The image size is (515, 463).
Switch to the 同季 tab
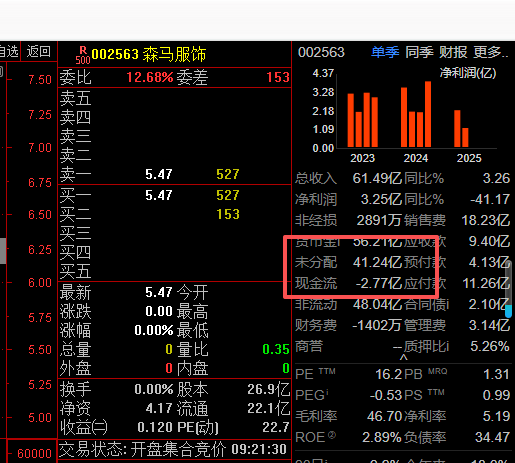[x=419, y=52]
